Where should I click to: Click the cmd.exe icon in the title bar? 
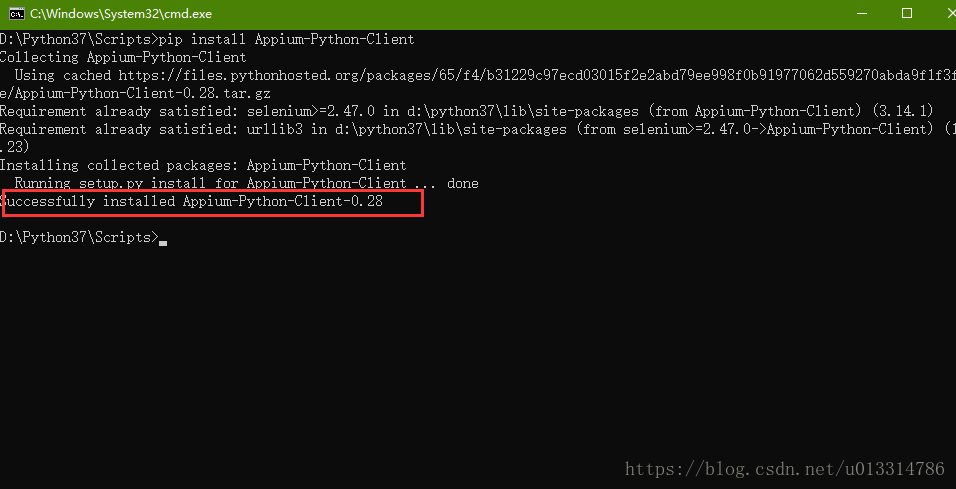pyautogui.click(x=15, y=13)
